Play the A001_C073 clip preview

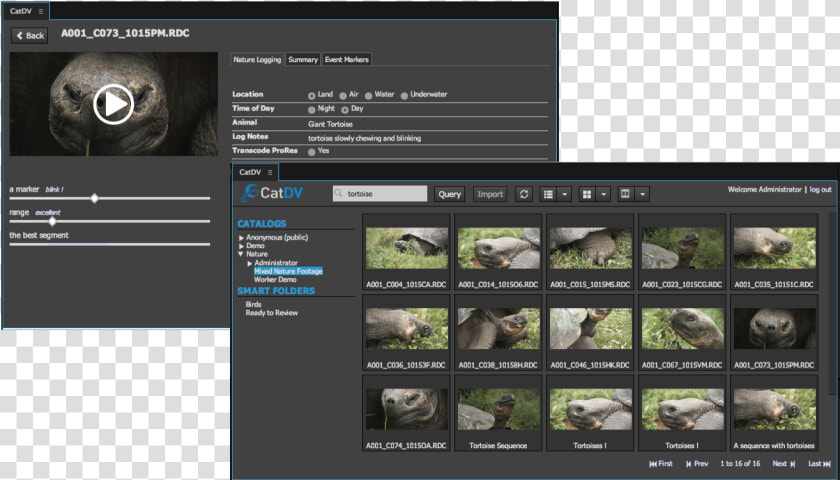(x=113, y=104)
